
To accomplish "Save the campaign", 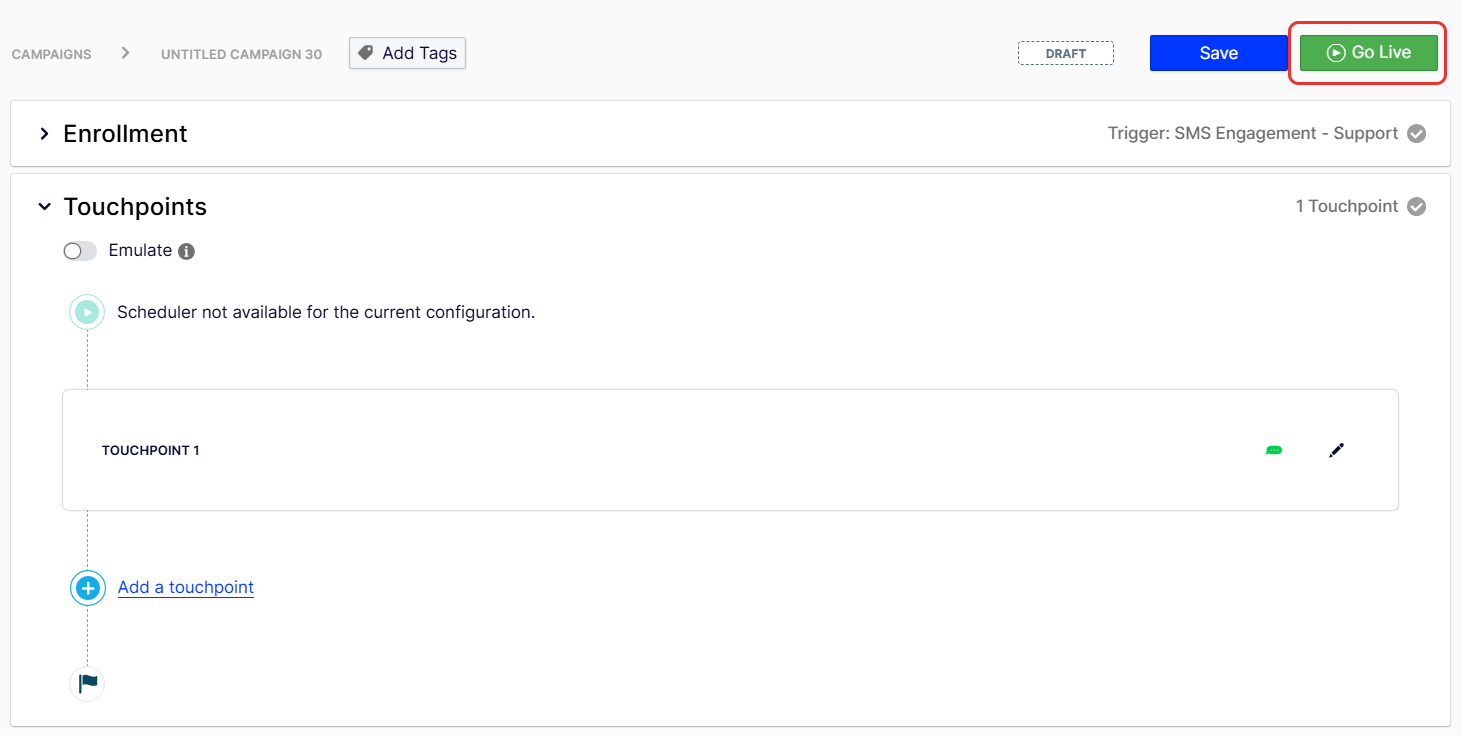I will [x=1218, y=53].
